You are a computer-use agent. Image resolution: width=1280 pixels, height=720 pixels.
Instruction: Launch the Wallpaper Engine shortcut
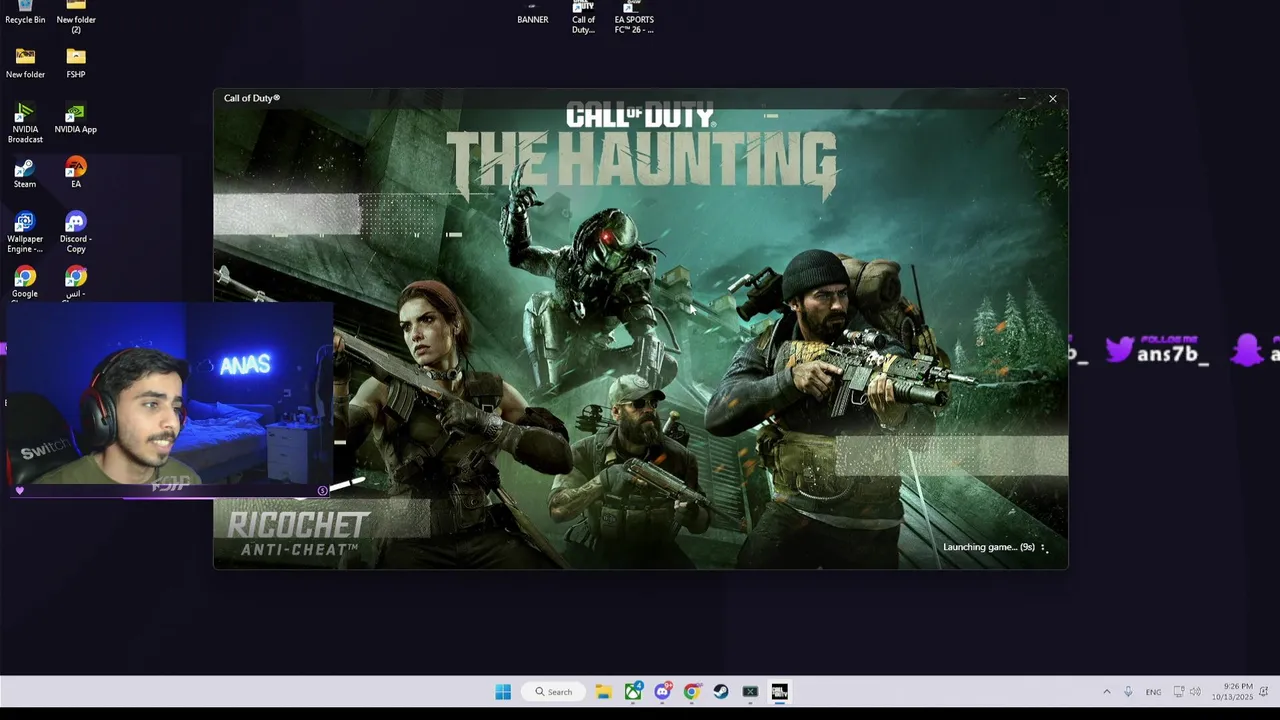pos(25,232)
